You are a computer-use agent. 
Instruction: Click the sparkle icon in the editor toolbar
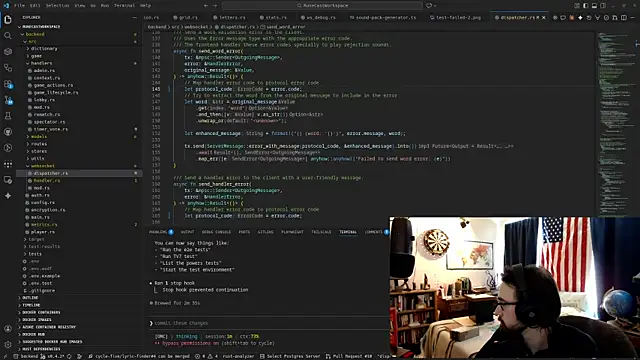[x=580, y=18]
